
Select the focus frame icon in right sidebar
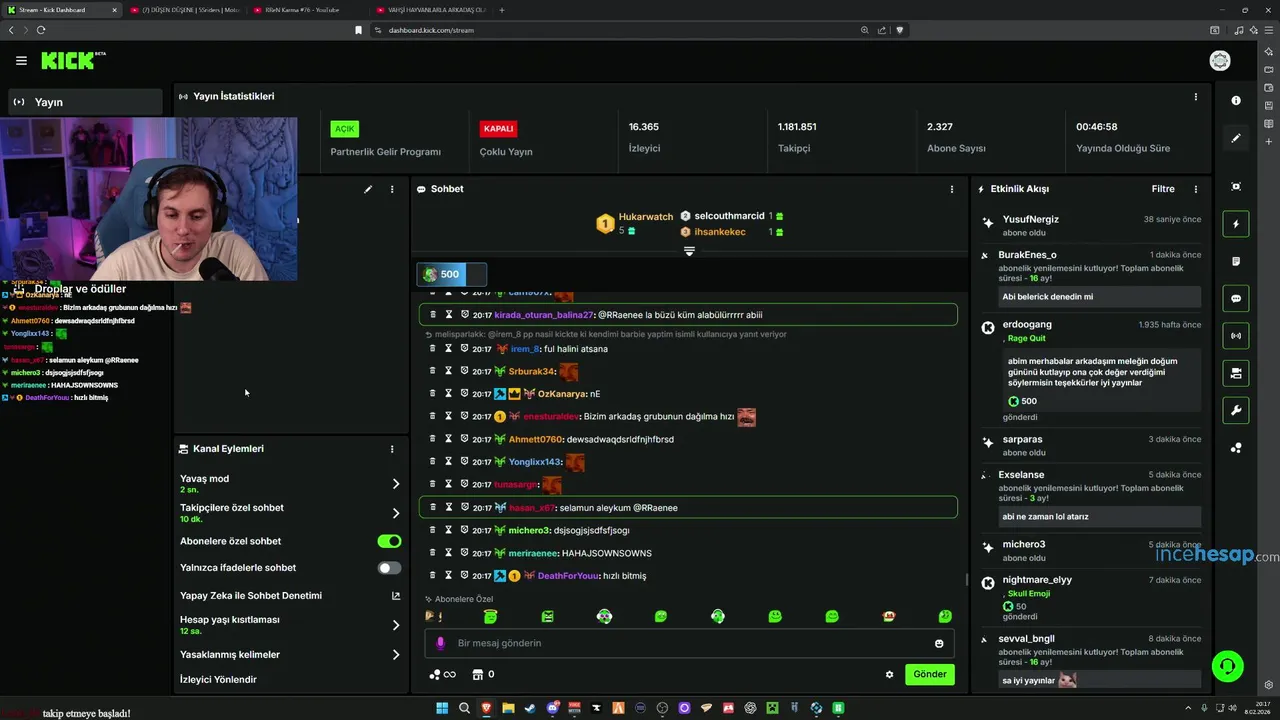(1236, 187)
